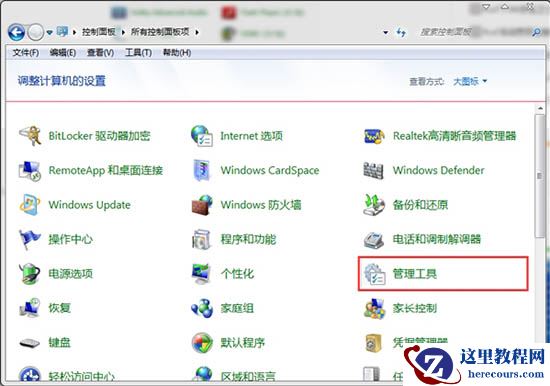Open the 管理工具 gear icon
550x386 pixels.
pos(374,273)
